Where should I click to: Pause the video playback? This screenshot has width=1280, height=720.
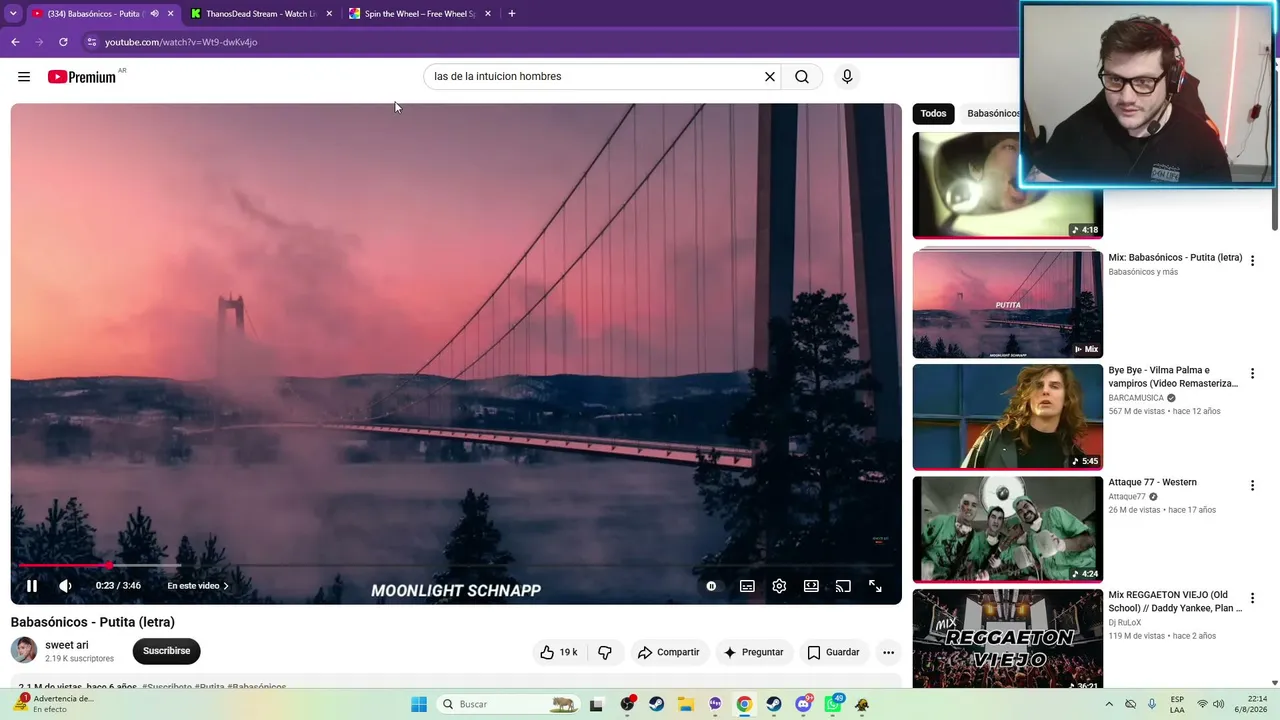click(x=32, y=586)
